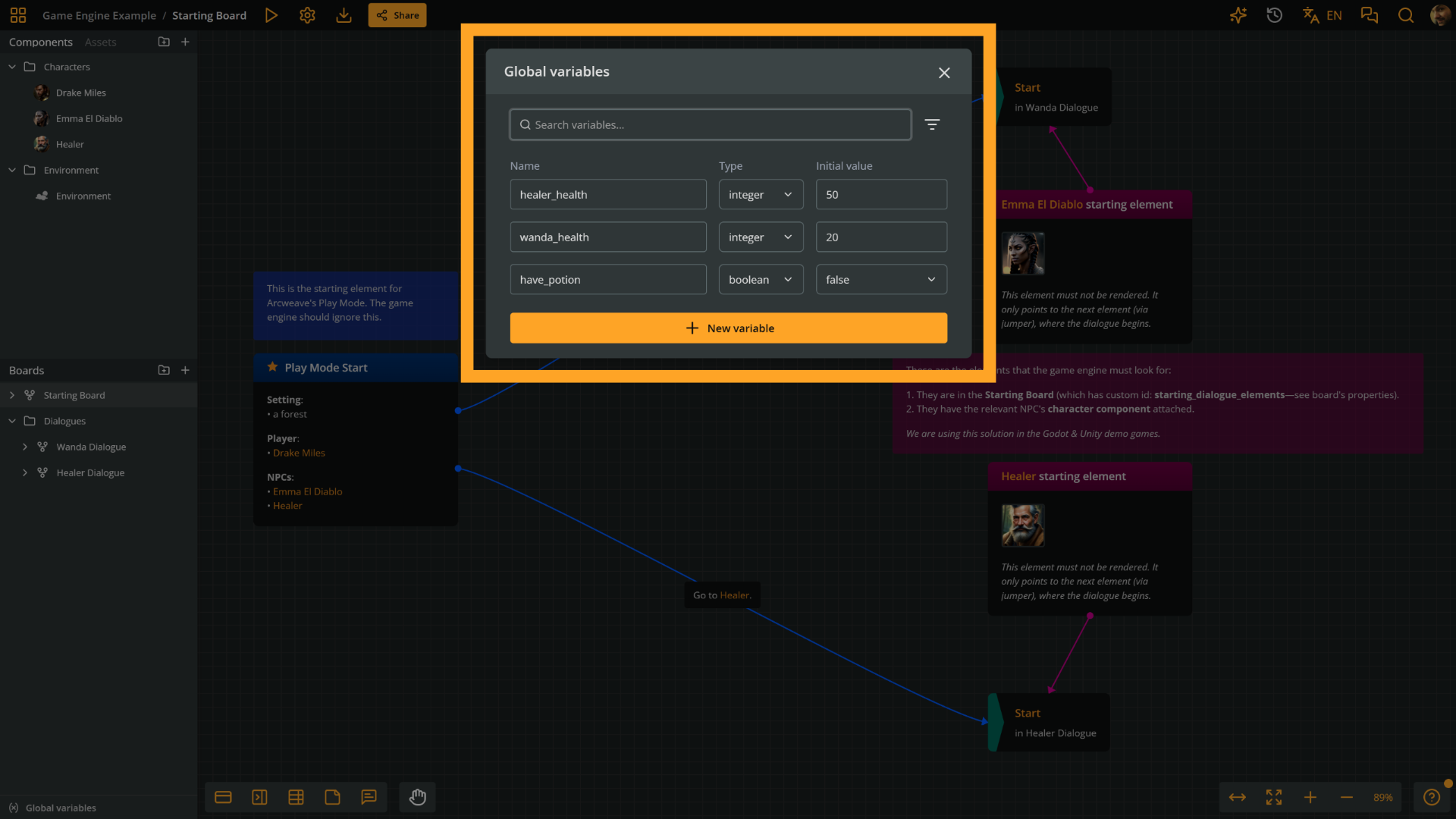Add new component folder icon
The width and height of the screenshot is (1456, 819).
pos(164,42)
